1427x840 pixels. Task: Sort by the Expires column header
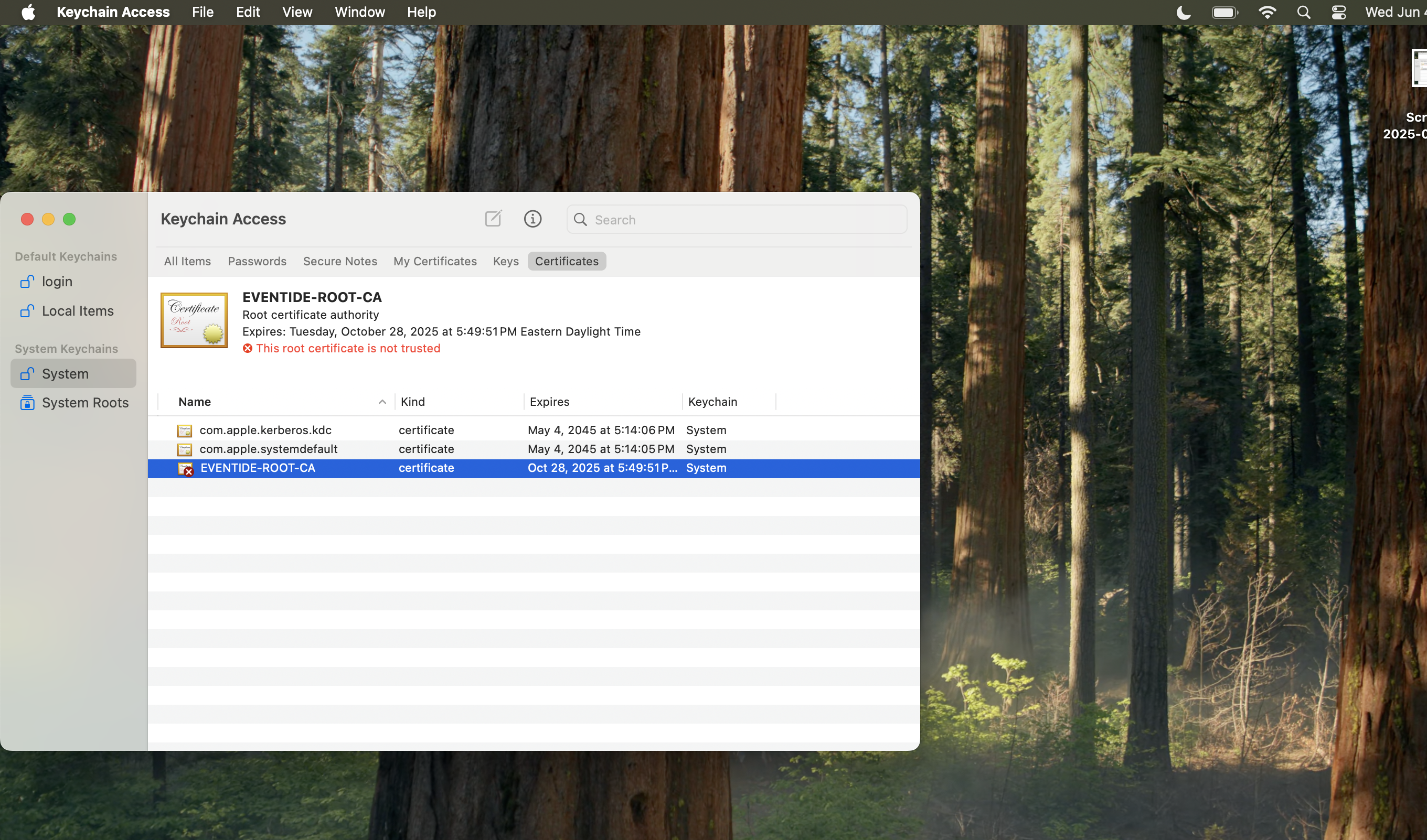click(549, 402)
